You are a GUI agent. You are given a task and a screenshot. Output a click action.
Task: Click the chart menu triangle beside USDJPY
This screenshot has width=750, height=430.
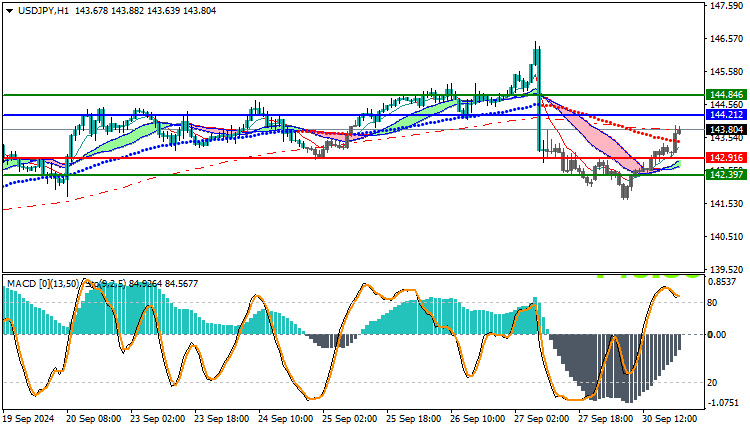click(x=10, y=11)
